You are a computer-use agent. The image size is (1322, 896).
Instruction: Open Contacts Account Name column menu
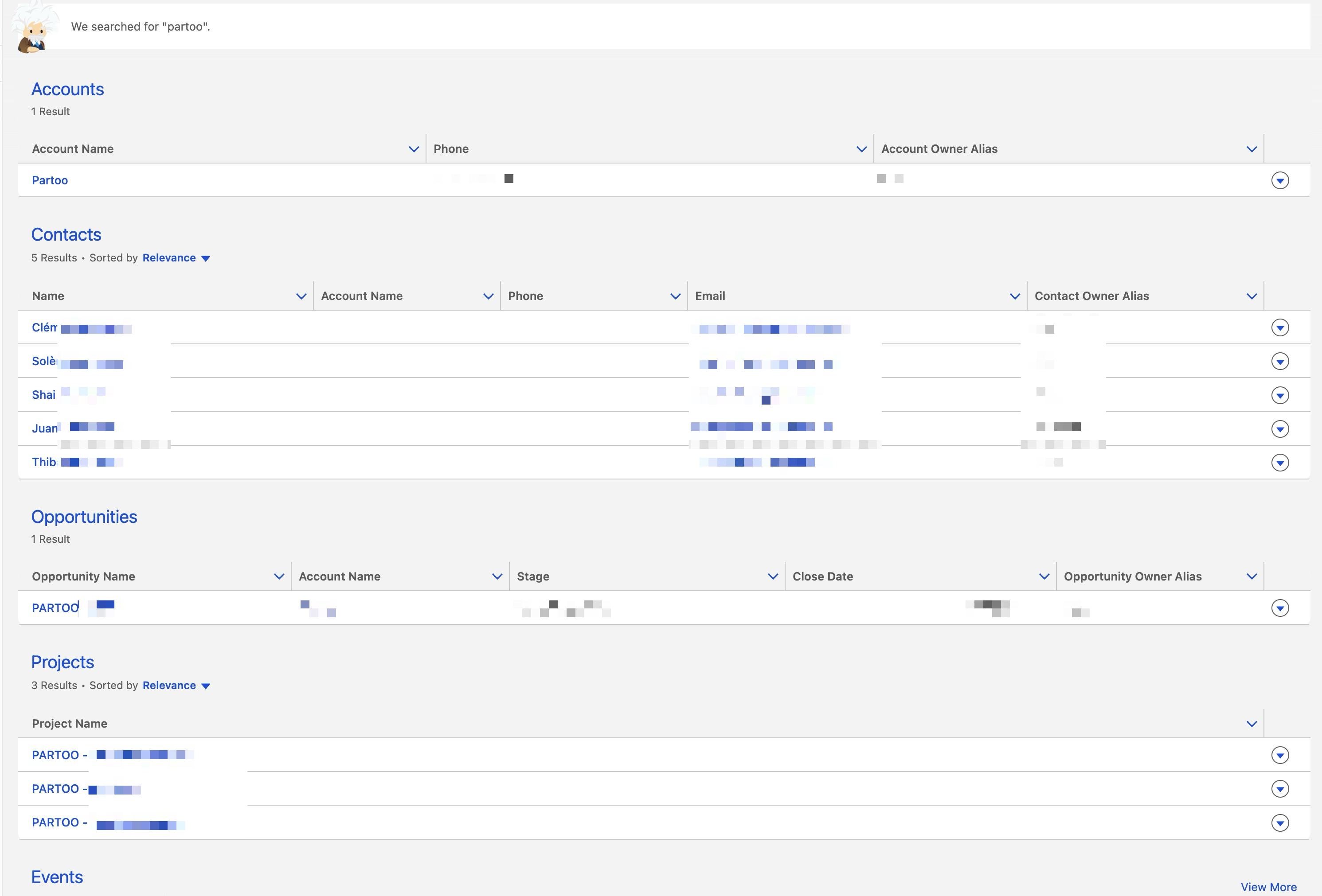pyautogui.click(x=488, y=296)
